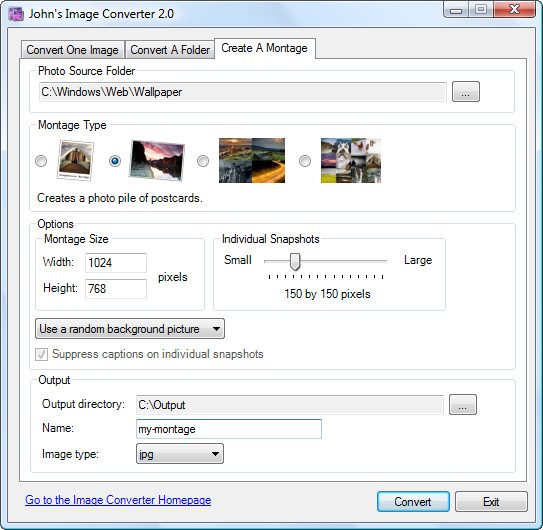The image size is (543, 530).
Task: Open the background picture dropdown
Action: tap(130, 329)
